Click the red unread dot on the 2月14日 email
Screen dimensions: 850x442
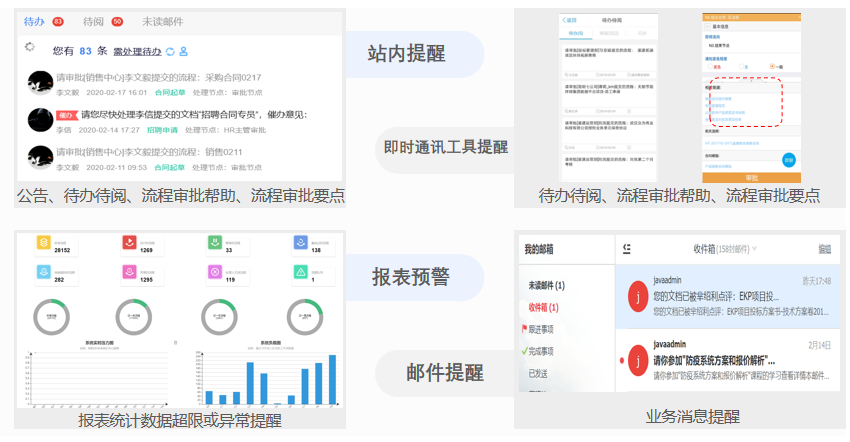621,360
